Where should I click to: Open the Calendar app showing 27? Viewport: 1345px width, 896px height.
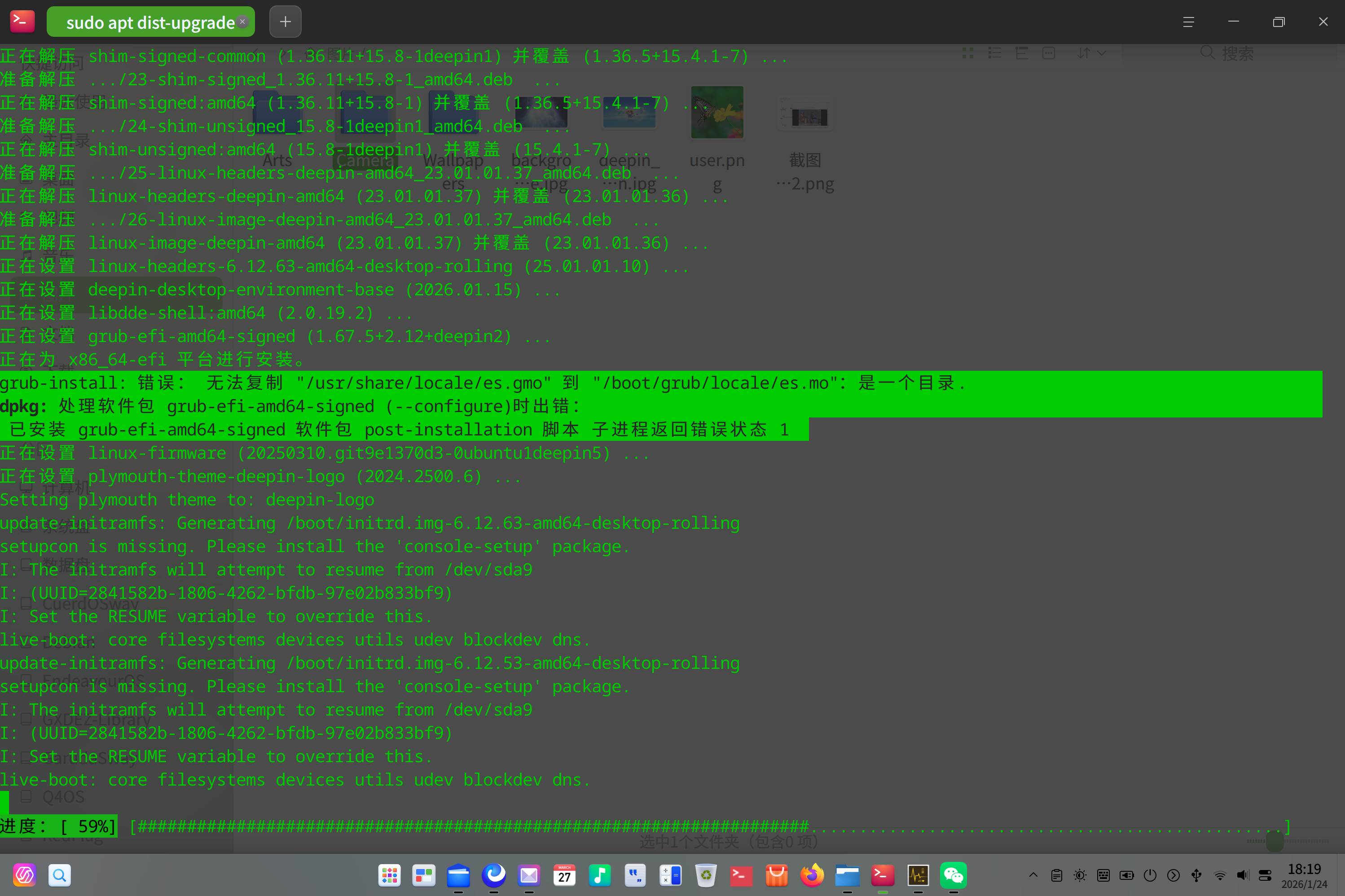click(564, 875)
